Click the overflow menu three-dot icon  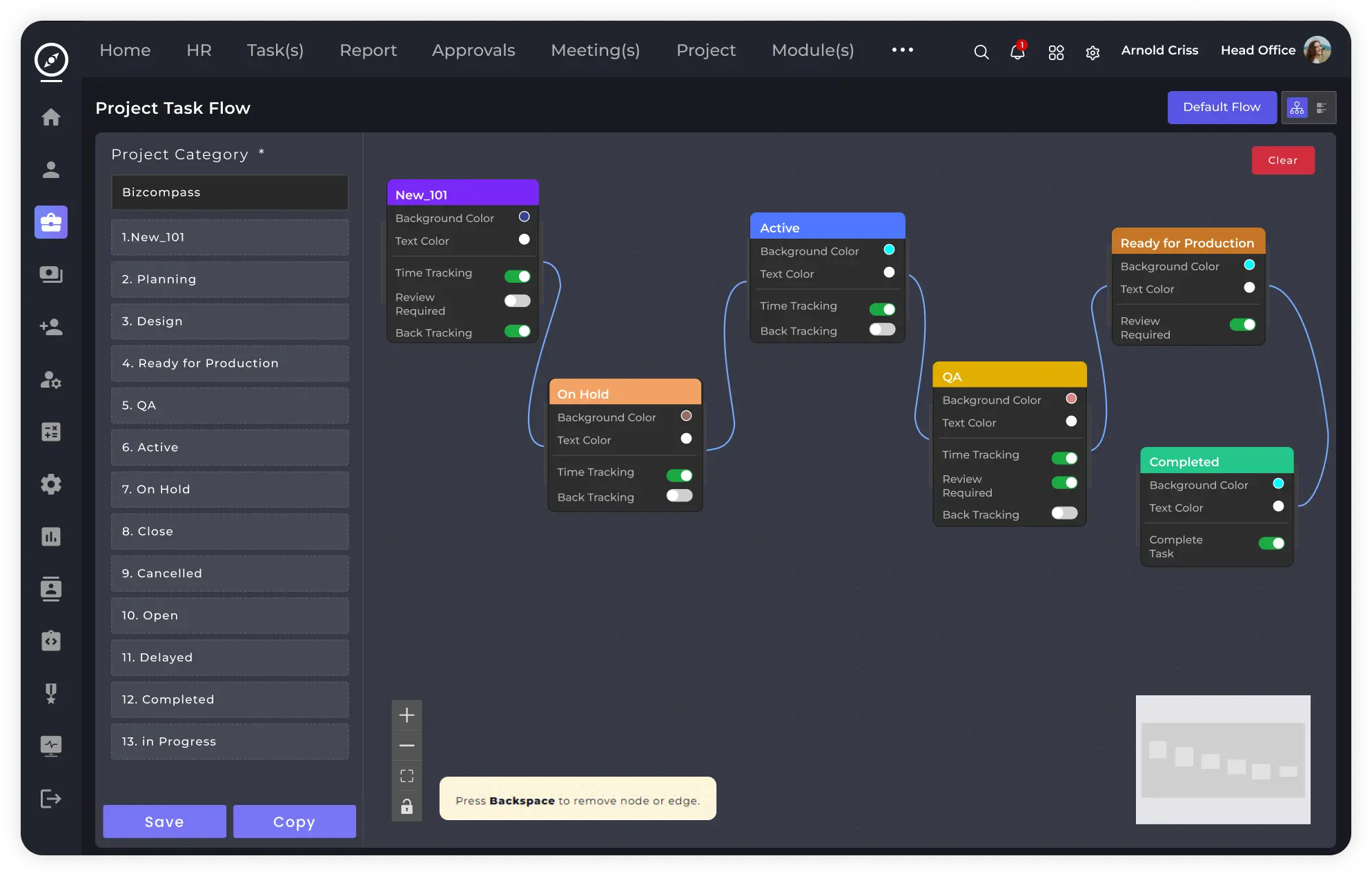coord(902,49)
